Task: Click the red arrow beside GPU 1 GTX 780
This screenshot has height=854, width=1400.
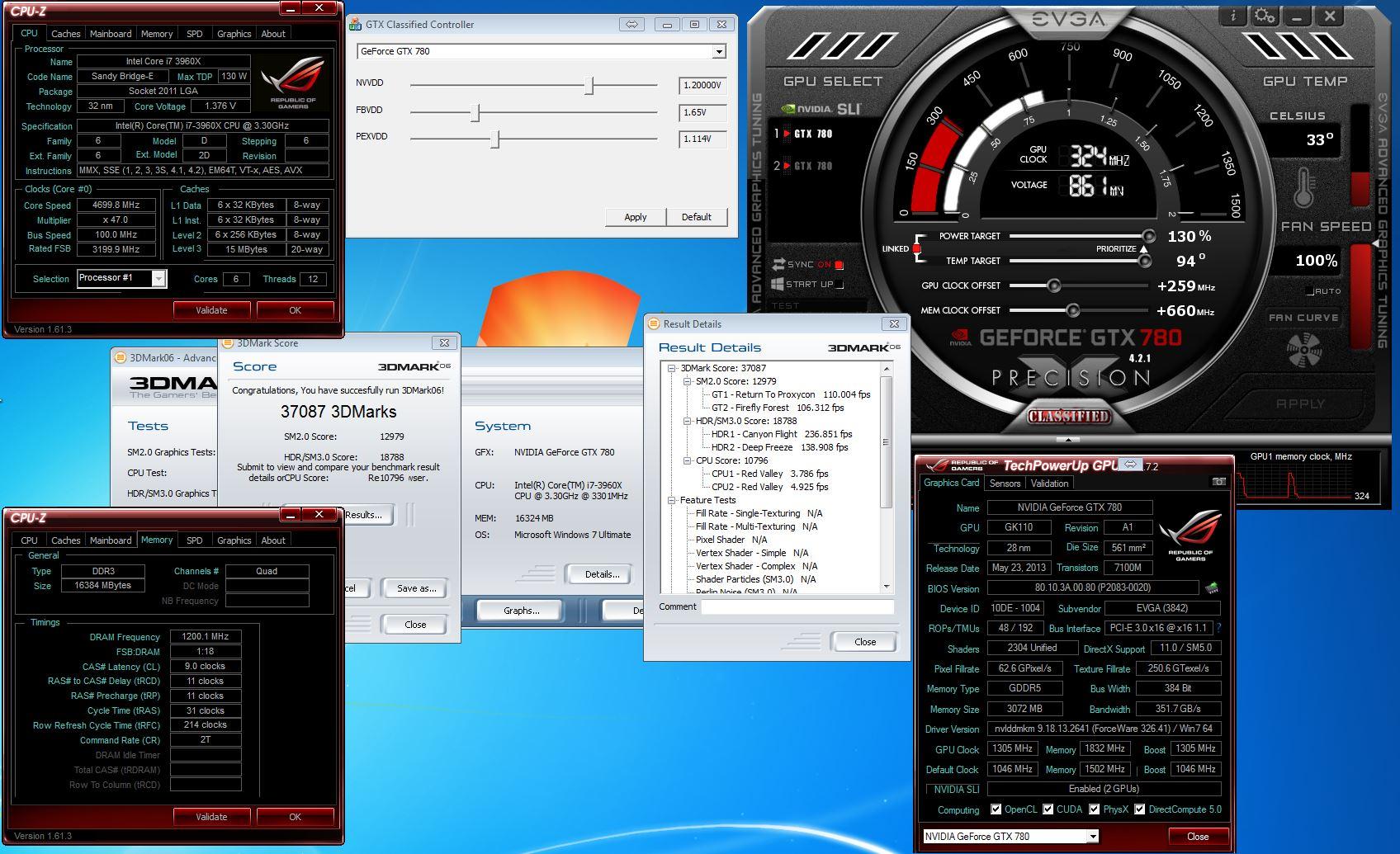Action: click(x=787, y=134)
